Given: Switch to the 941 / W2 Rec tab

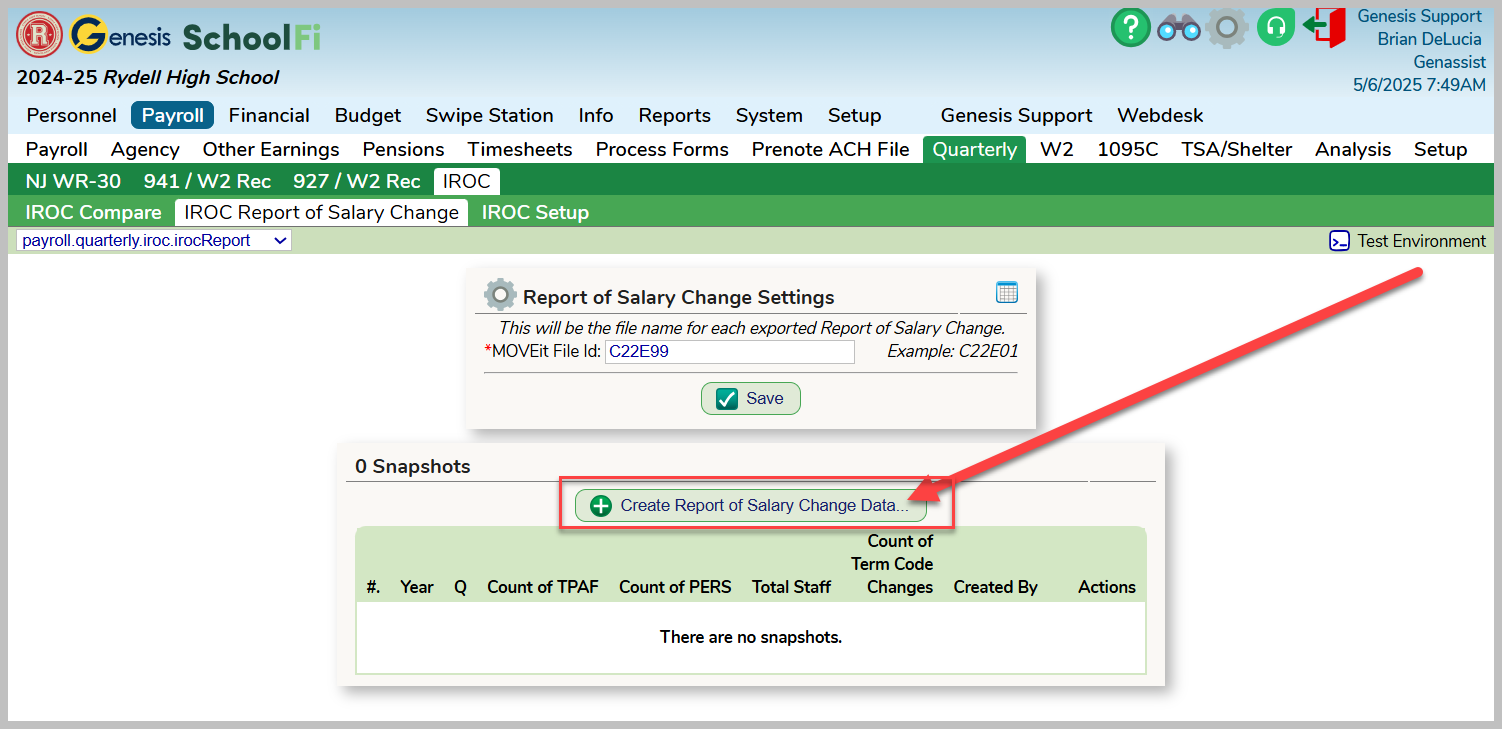Looking at the screenshot, I should tap(207, 182).
